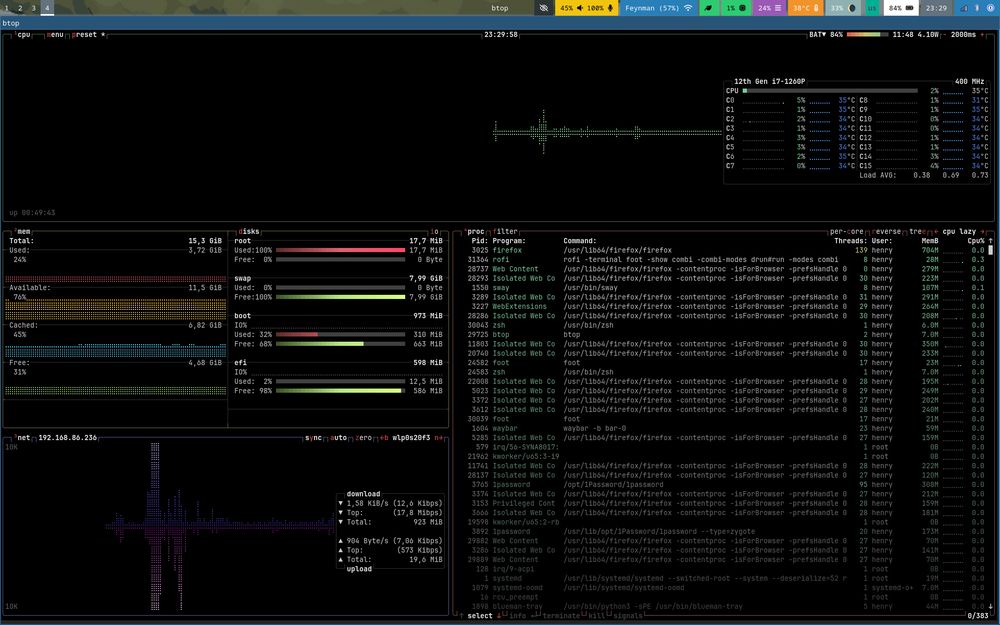Click the 84% battery icon in bar
Viewport: 1000px width, 625px height.
tap(909, 8)
